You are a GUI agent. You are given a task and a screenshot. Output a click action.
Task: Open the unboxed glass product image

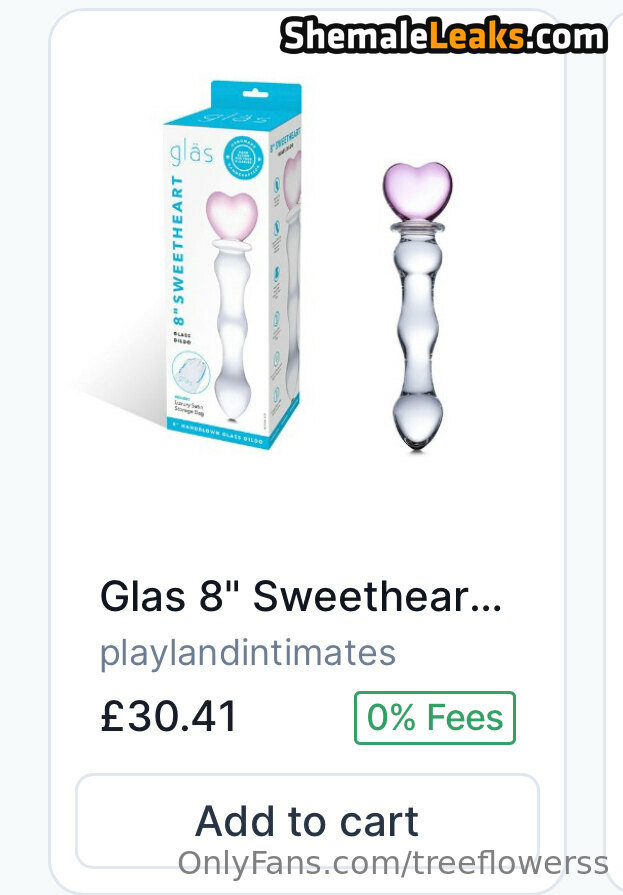point(417,307)
